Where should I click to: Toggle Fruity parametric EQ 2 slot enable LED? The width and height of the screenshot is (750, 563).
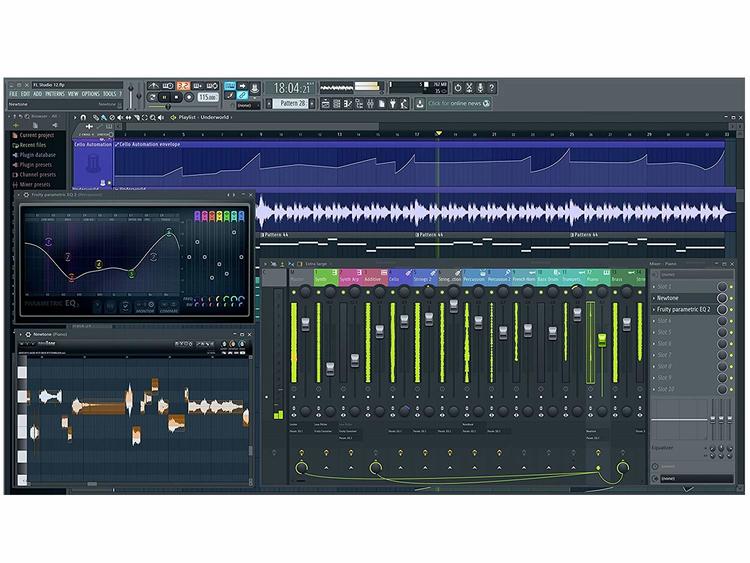(731, 309)
